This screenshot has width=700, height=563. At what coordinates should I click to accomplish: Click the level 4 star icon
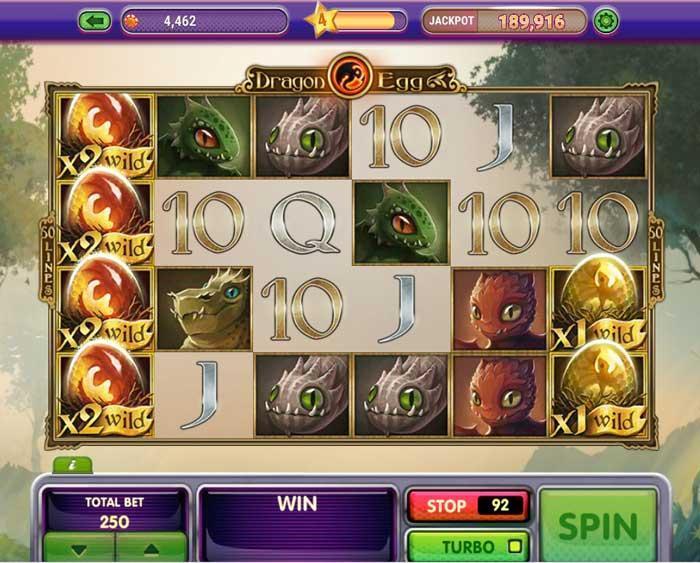click(321, 20)
